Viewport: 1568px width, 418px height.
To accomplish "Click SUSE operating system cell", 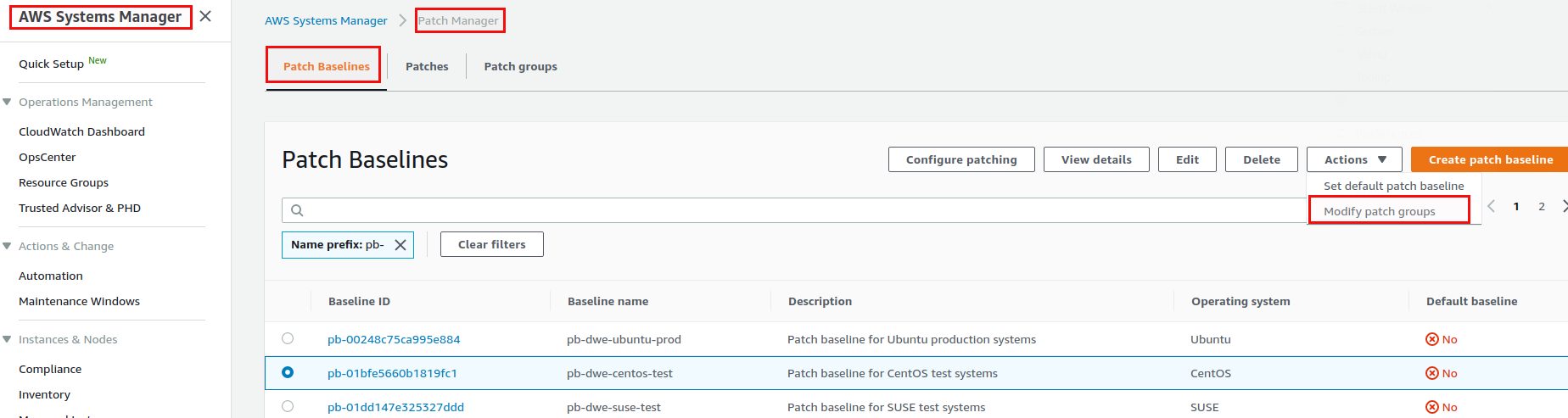I will [1204, 407].
